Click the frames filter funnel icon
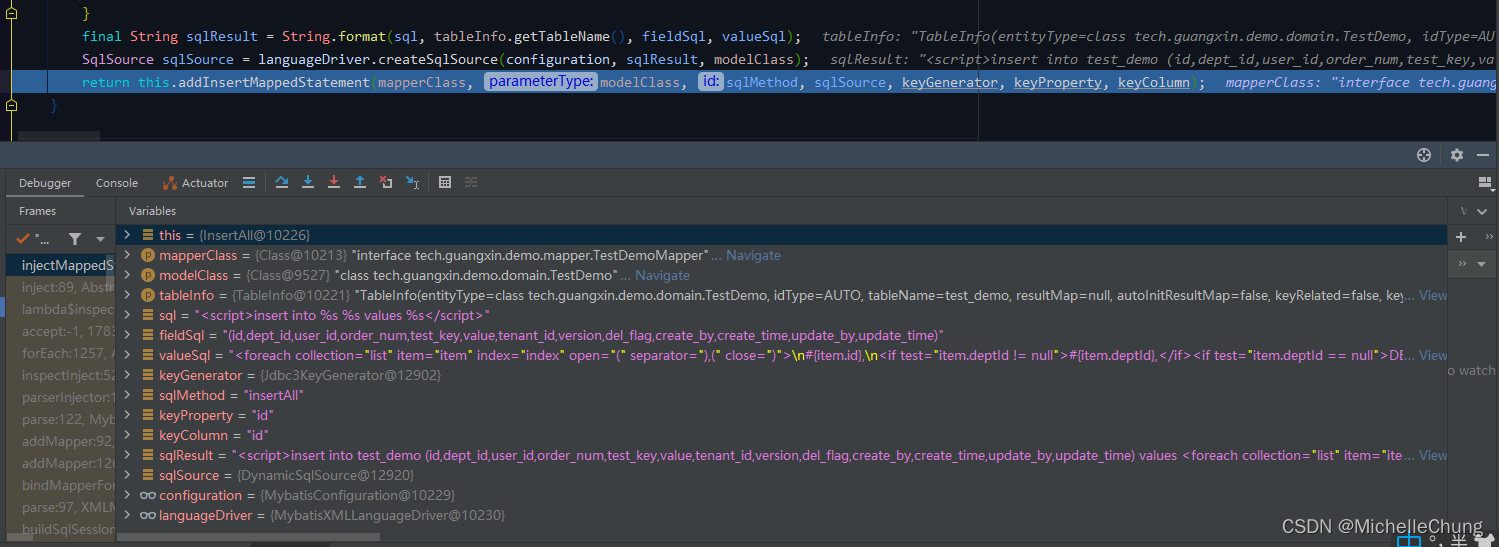 74,239
